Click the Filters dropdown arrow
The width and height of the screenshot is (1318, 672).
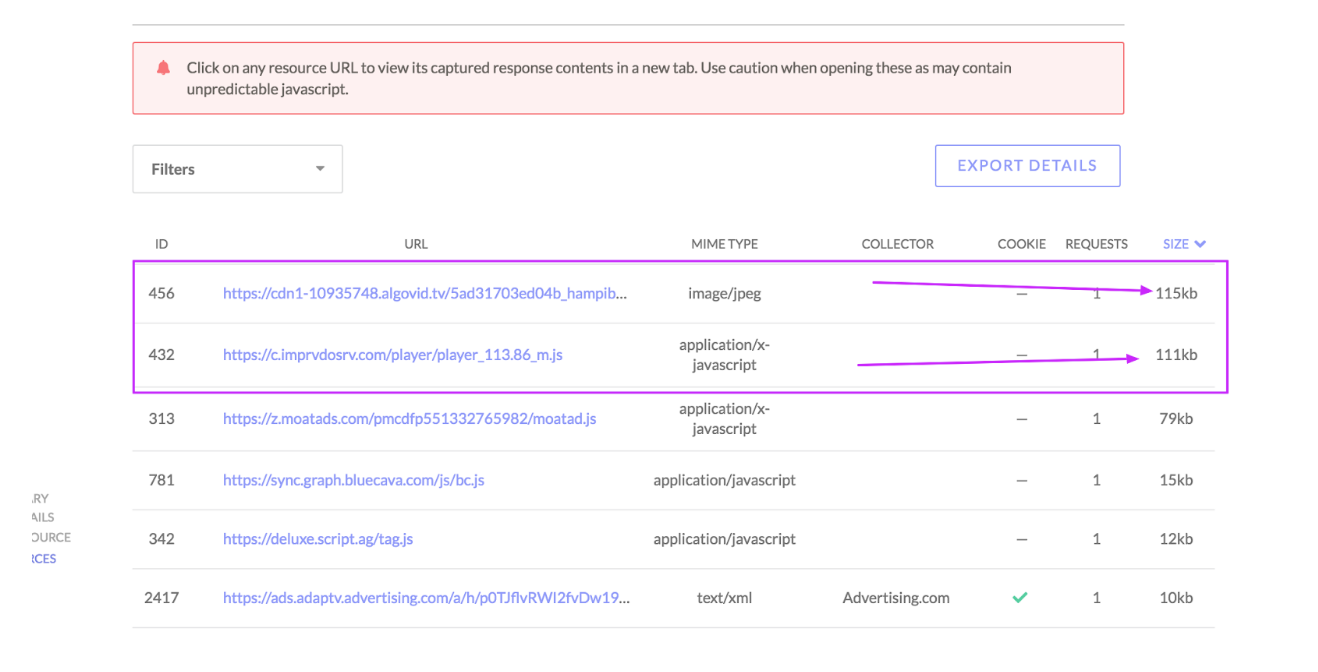[x=320, y=169]
